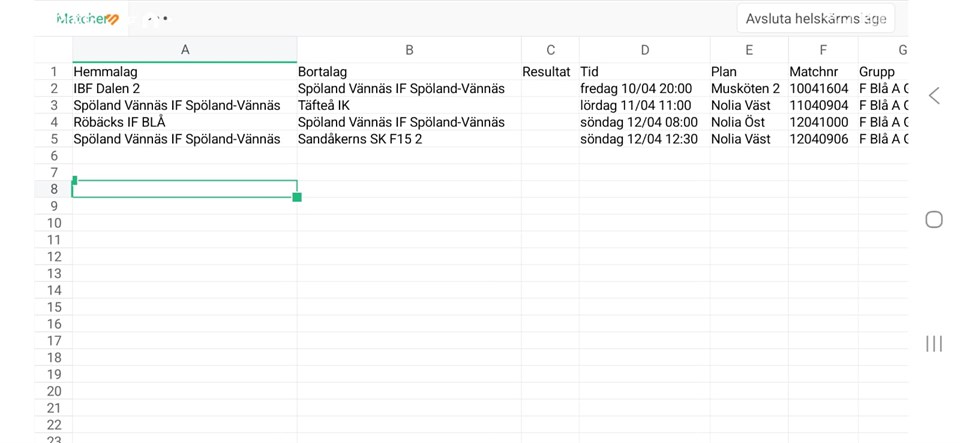
Task: Click the Avsluta helskärmsläge button
Action: pyautogui.click(x=815, y=18)
